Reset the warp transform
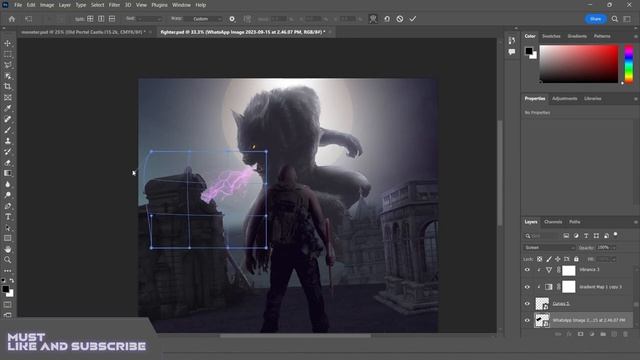This screenshot has width=640, height=360. click(x=387, y=19)
